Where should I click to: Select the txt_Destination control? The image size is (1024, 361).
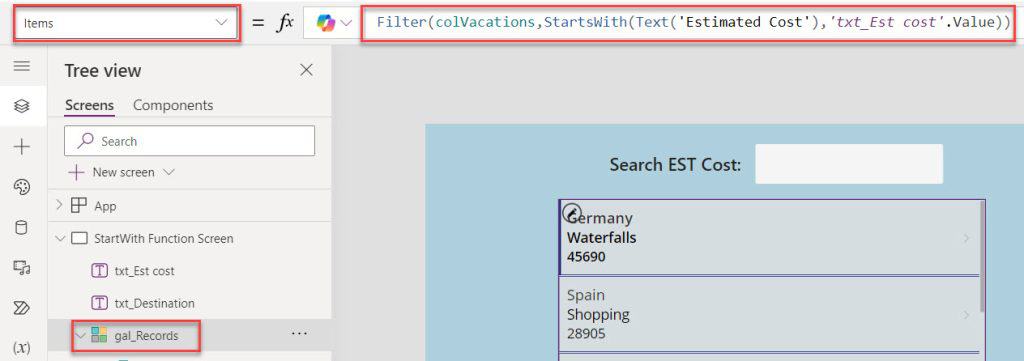(154, 304)
